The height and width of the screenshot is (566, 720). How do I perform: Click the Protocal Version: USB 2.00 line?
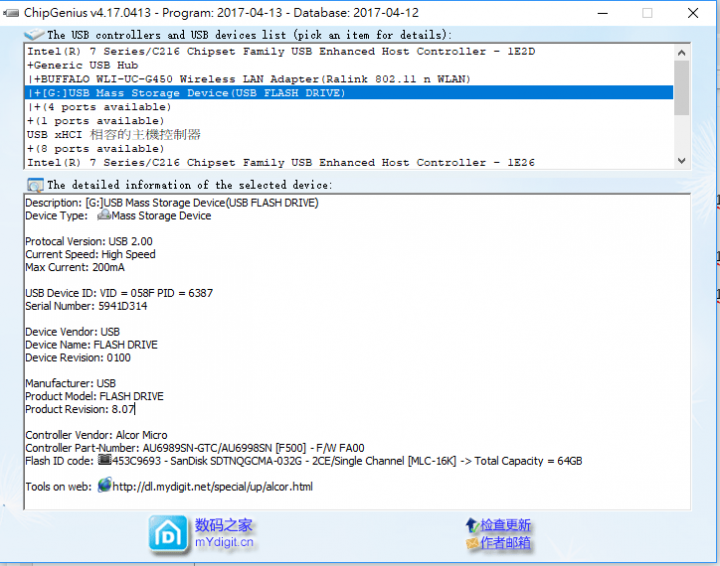coord(89,241)
